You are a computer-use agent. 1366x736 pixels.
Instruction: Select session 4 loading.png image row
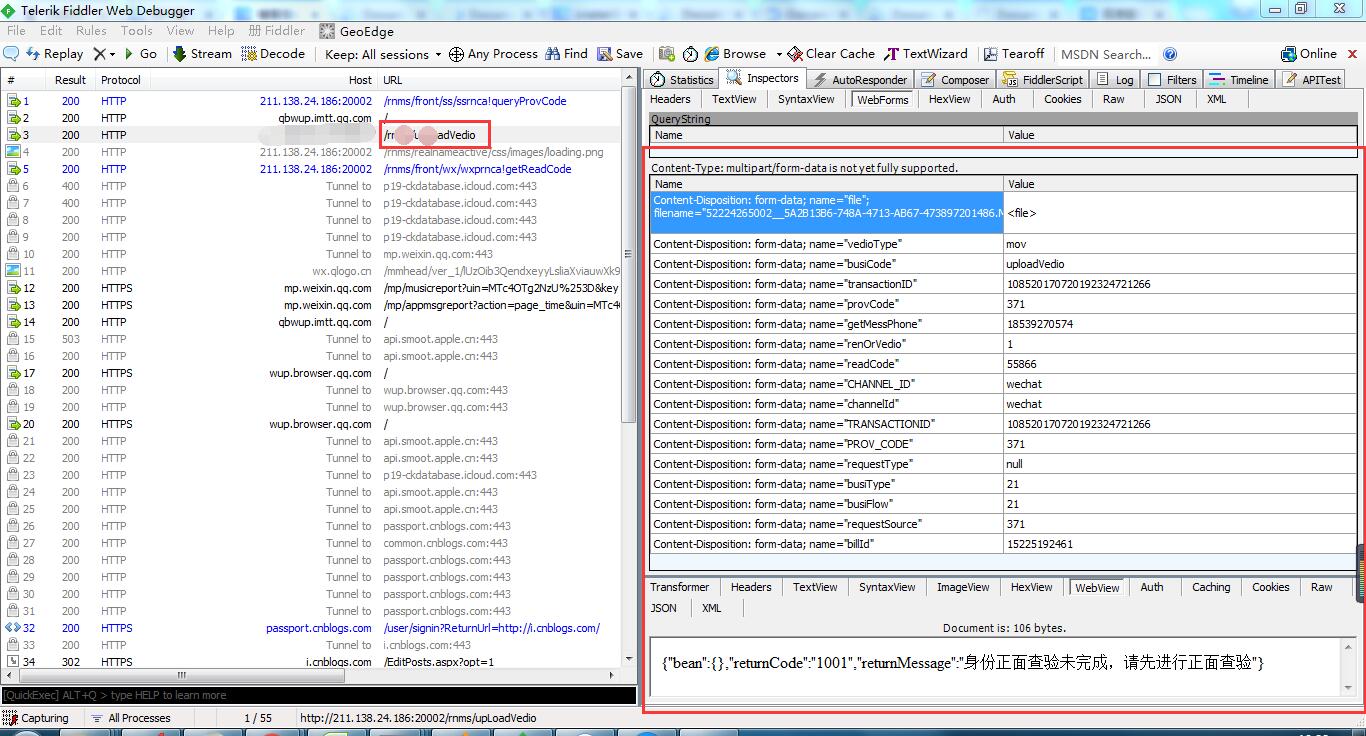pyautogui.click(x=312, y=152)
